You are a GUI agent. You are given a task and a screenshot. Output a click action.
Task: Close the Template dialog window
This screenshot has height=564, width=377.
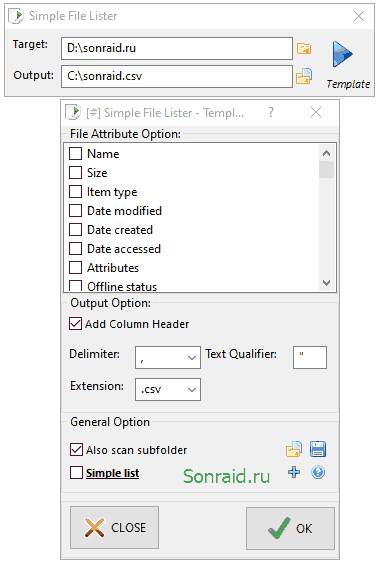pyautogui.click(x=316, y=112)
